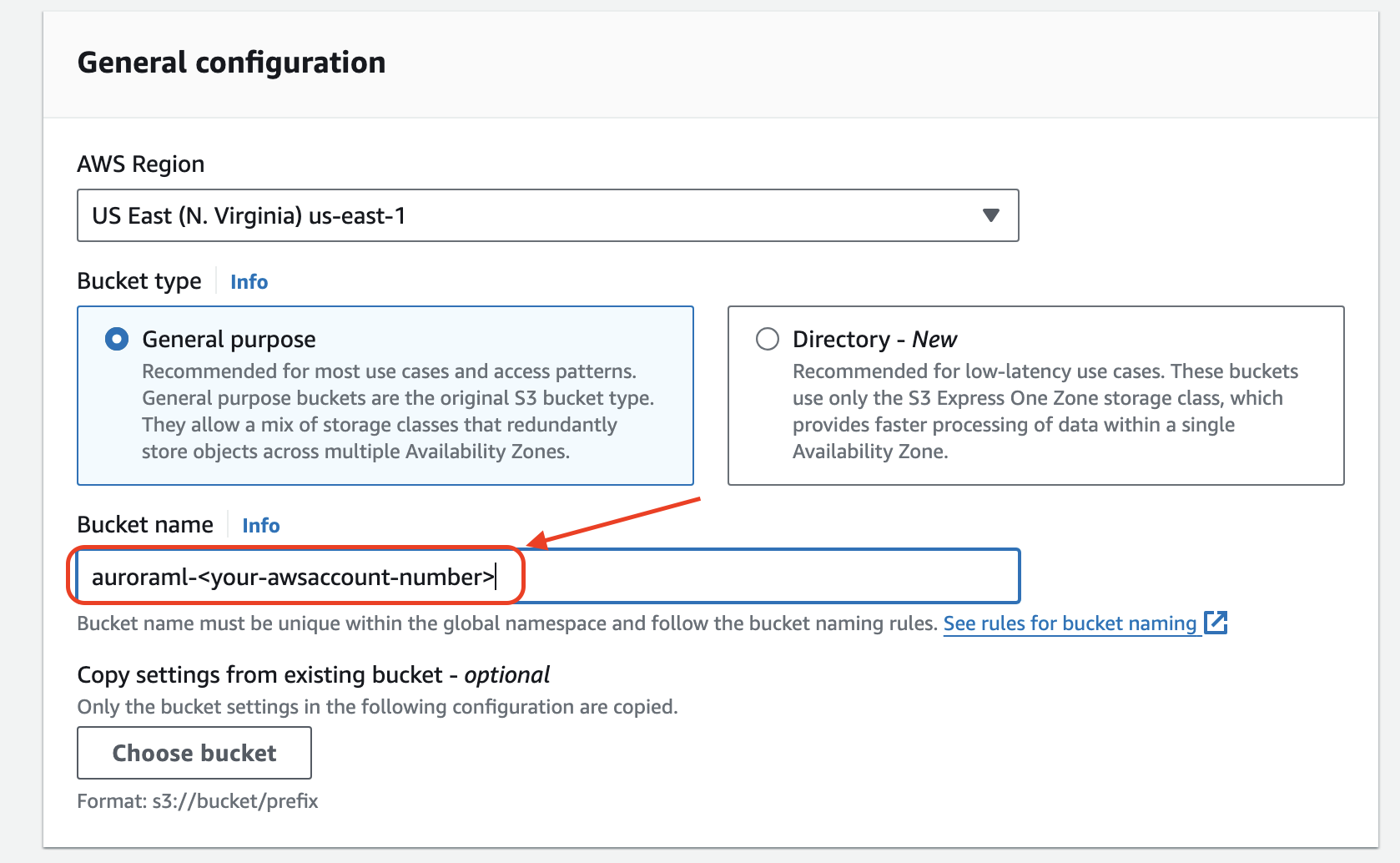Click the Copy settings from existing bucket heading

tap(313, 674)
